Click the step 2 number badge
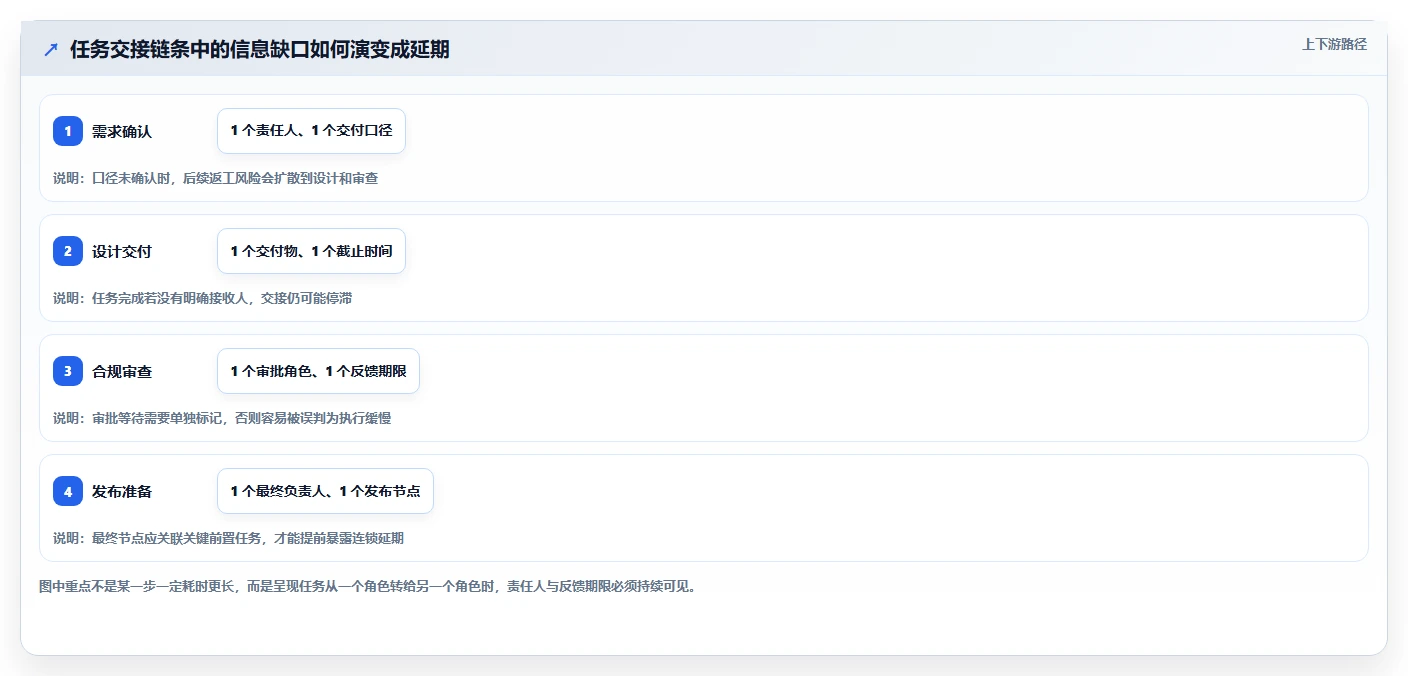 click(68, 251)
